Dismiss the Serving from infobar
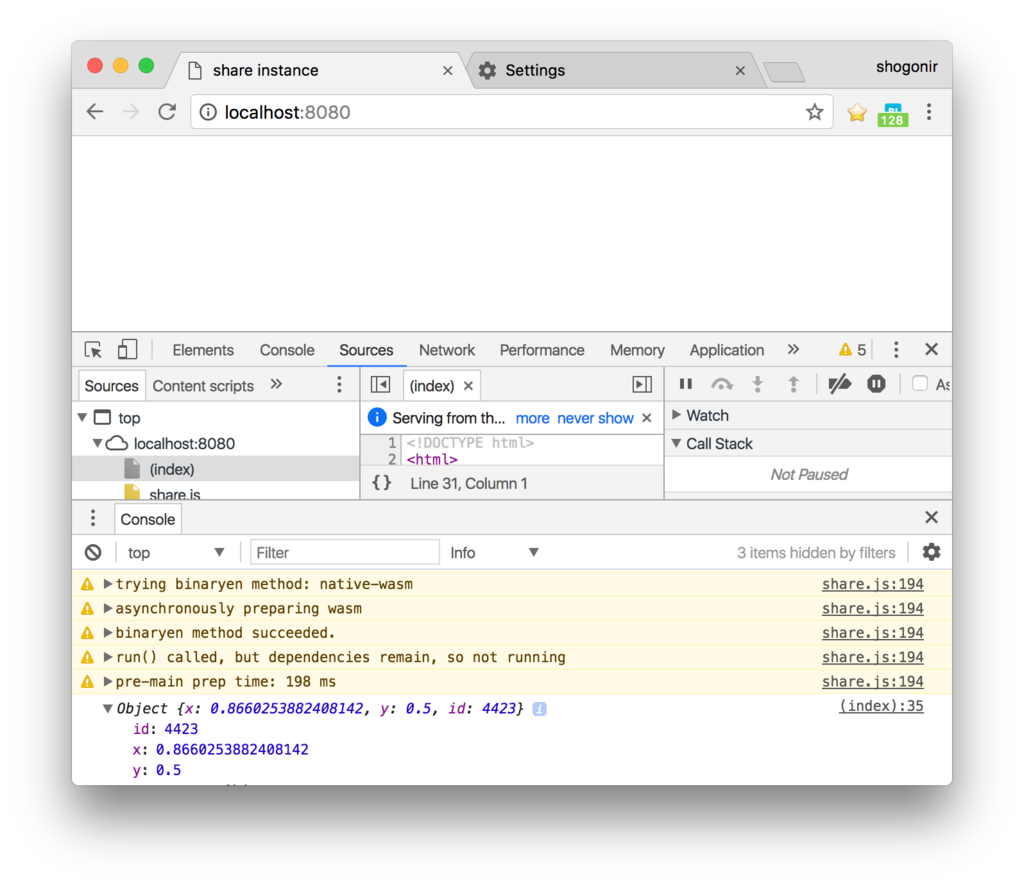Screen dimensions: 1024x888 [647, 418]
